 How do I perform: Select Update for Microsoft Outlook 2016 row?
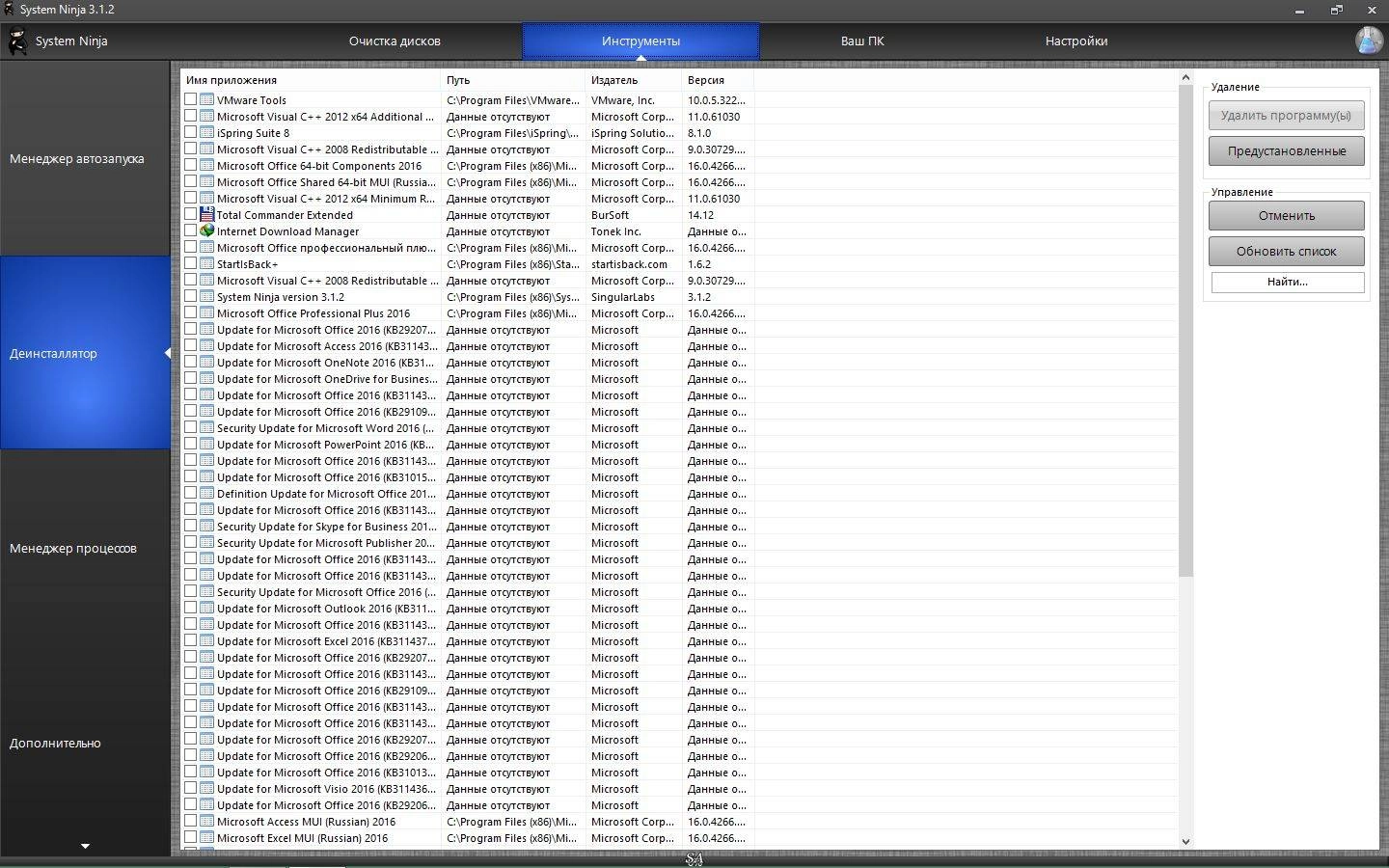679,609
